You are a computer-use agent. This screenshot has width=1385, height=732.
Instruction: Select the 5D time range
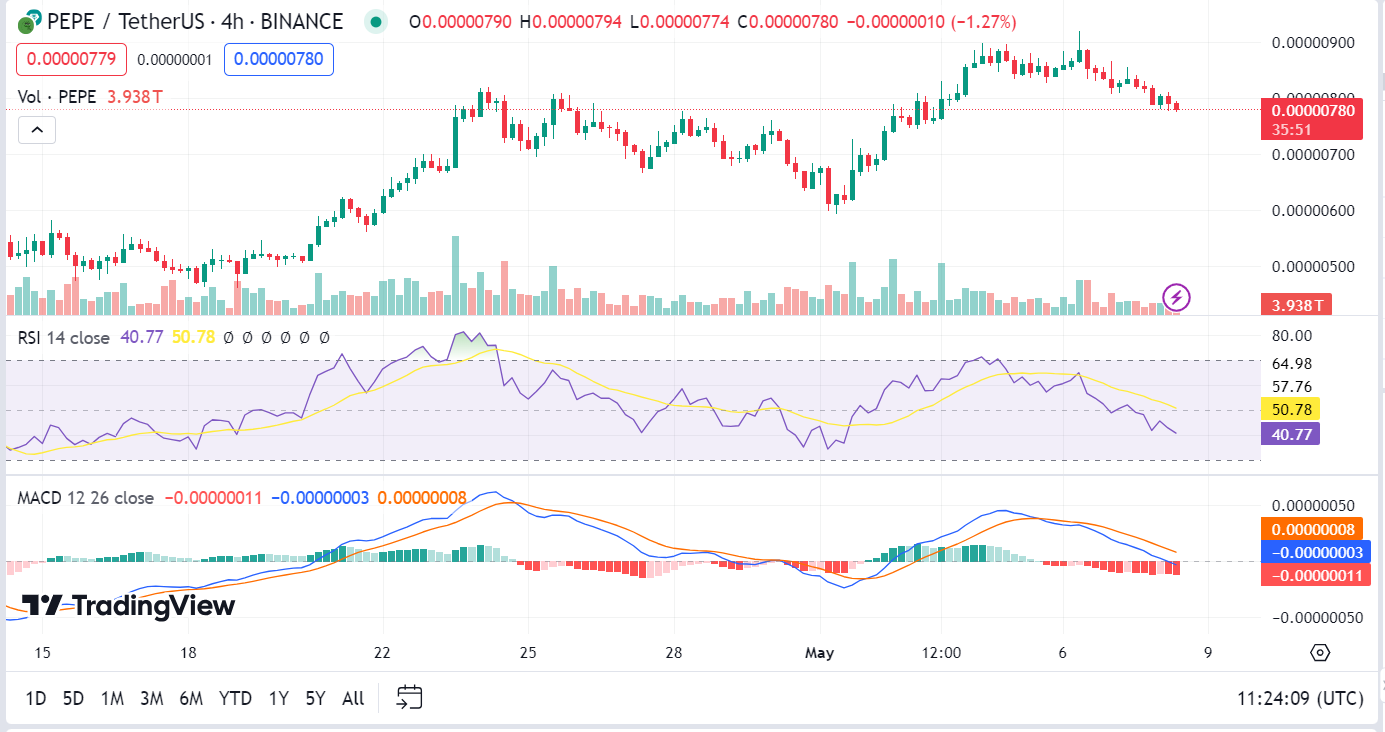pyautogui.click(x=73, y=698)
